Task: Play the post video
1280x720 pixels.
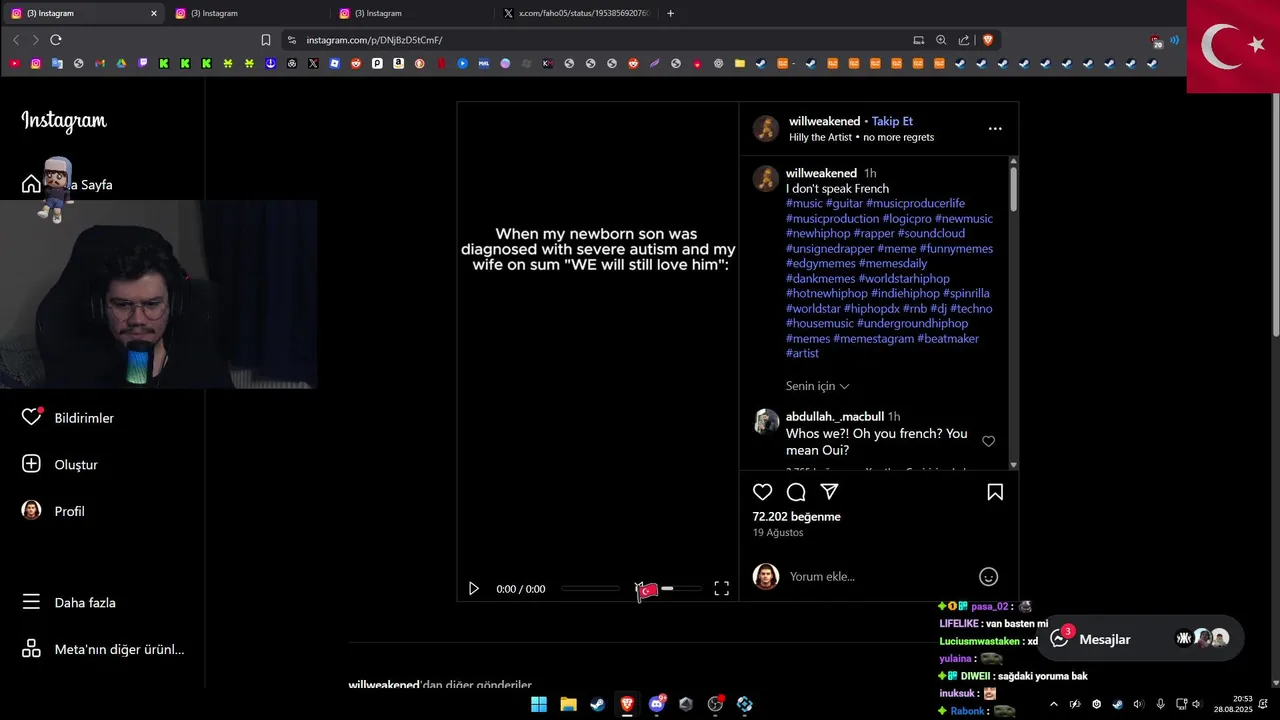Action: (x=474, y=589)
